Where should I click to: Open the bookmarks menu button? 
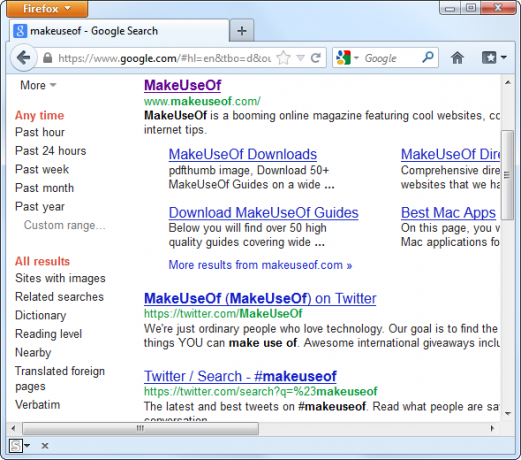click(x=494, y=58)
